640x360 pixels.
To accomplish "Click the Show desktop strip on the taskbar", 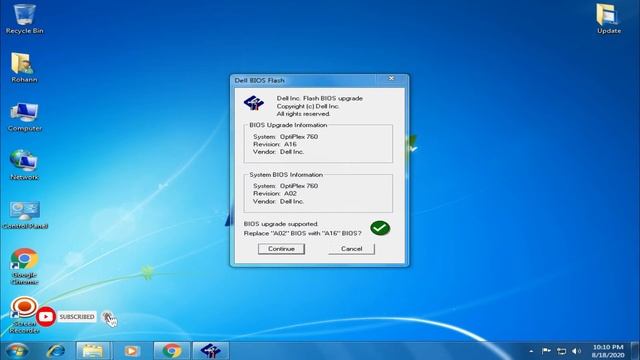I will (635, 351).
